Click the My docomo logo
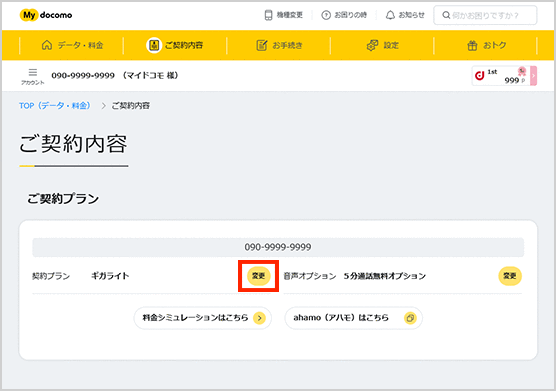Viewport: 556px width, 391px height. (46, 15)
